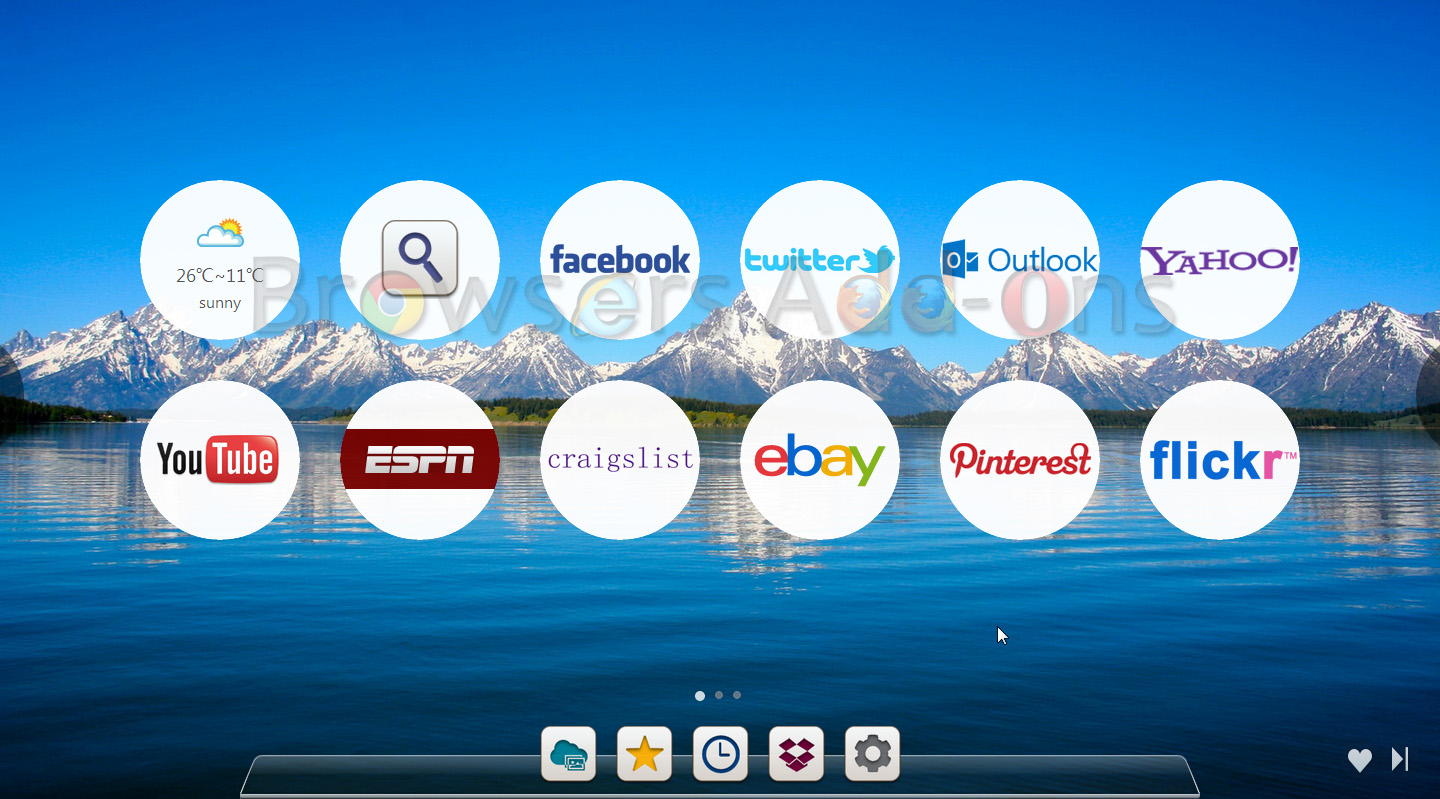The height and width of the screenshot is (799, 1440).
Task: Open settings using the gear icon
Action: [872, 754]
